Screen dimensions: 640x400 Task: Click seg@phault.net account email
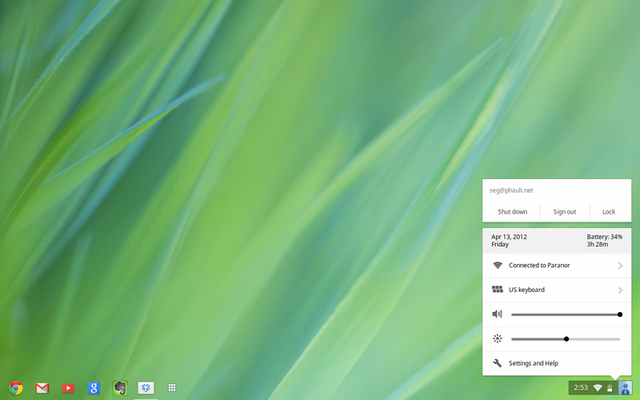[511, 191]
